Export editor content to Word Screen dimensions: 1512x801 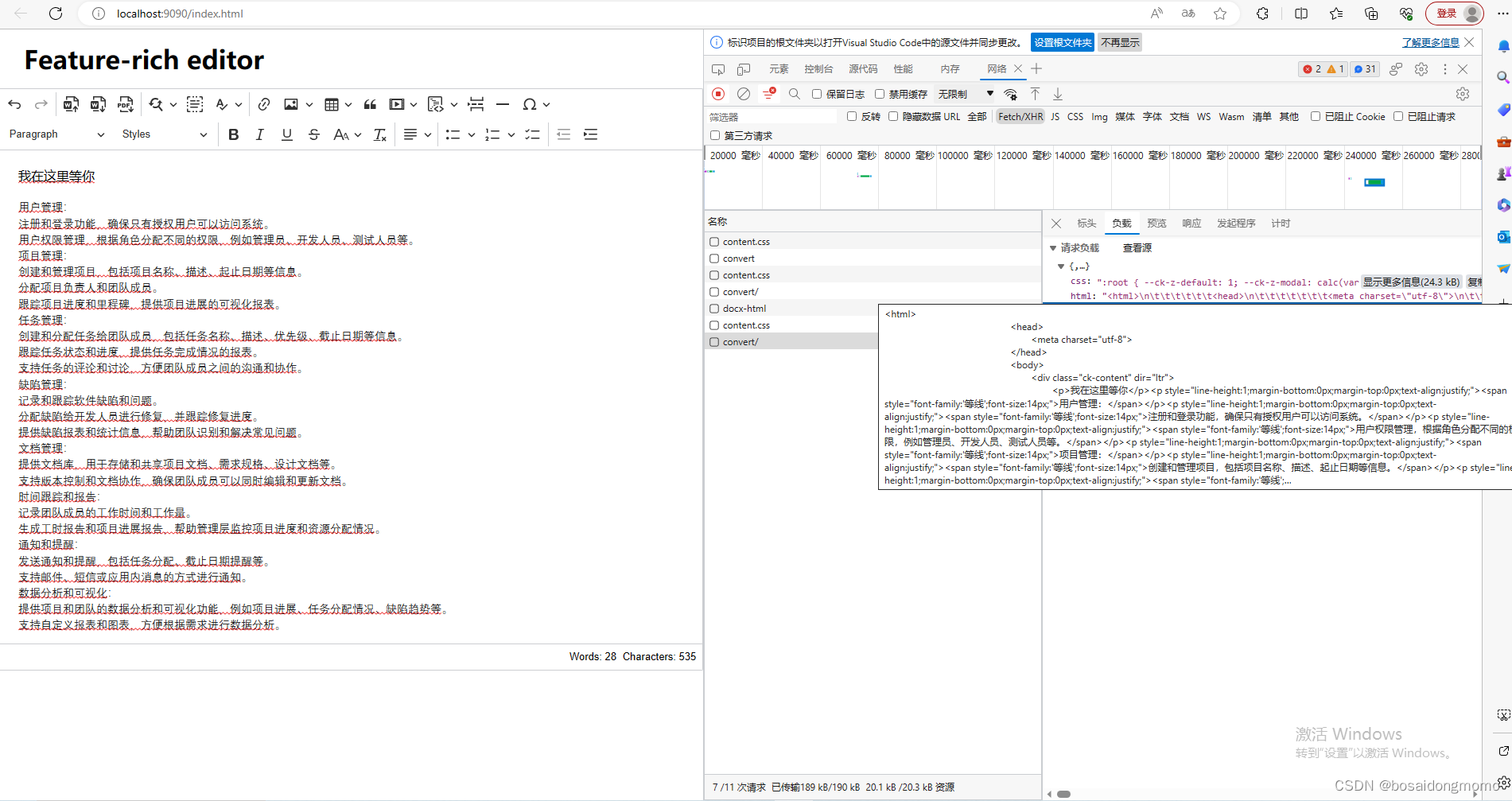point(98,104)
